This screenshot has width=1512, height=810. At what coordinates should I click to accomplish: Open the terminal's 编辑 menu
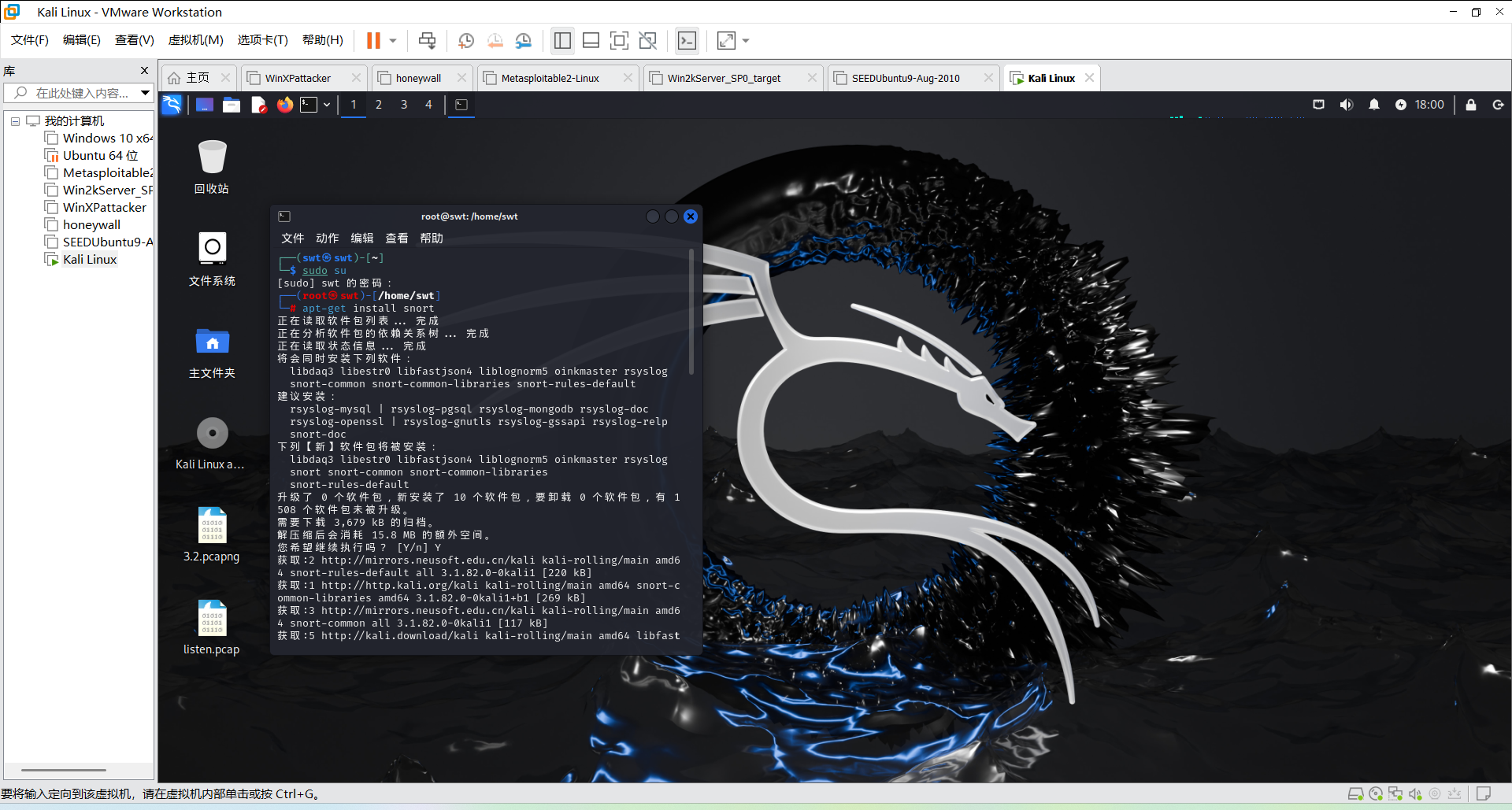[x=362, y=239]
